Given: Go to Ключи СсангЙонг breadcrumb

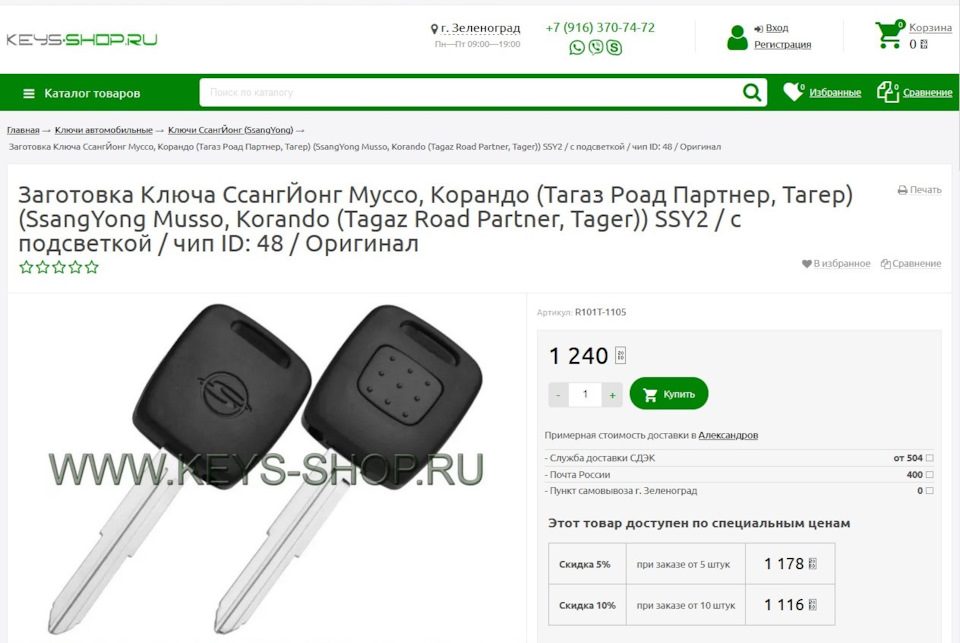Looking at the screenshot, I should [x=231, y=130].
